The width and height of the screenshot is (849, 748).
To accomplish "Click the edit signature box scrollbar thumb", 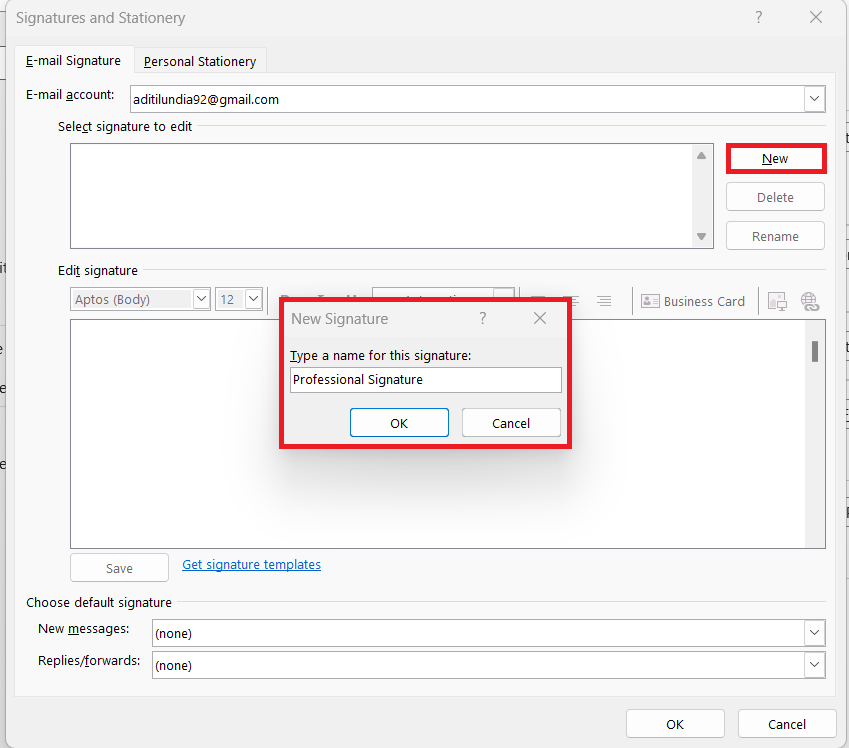I will coord(815,351).
